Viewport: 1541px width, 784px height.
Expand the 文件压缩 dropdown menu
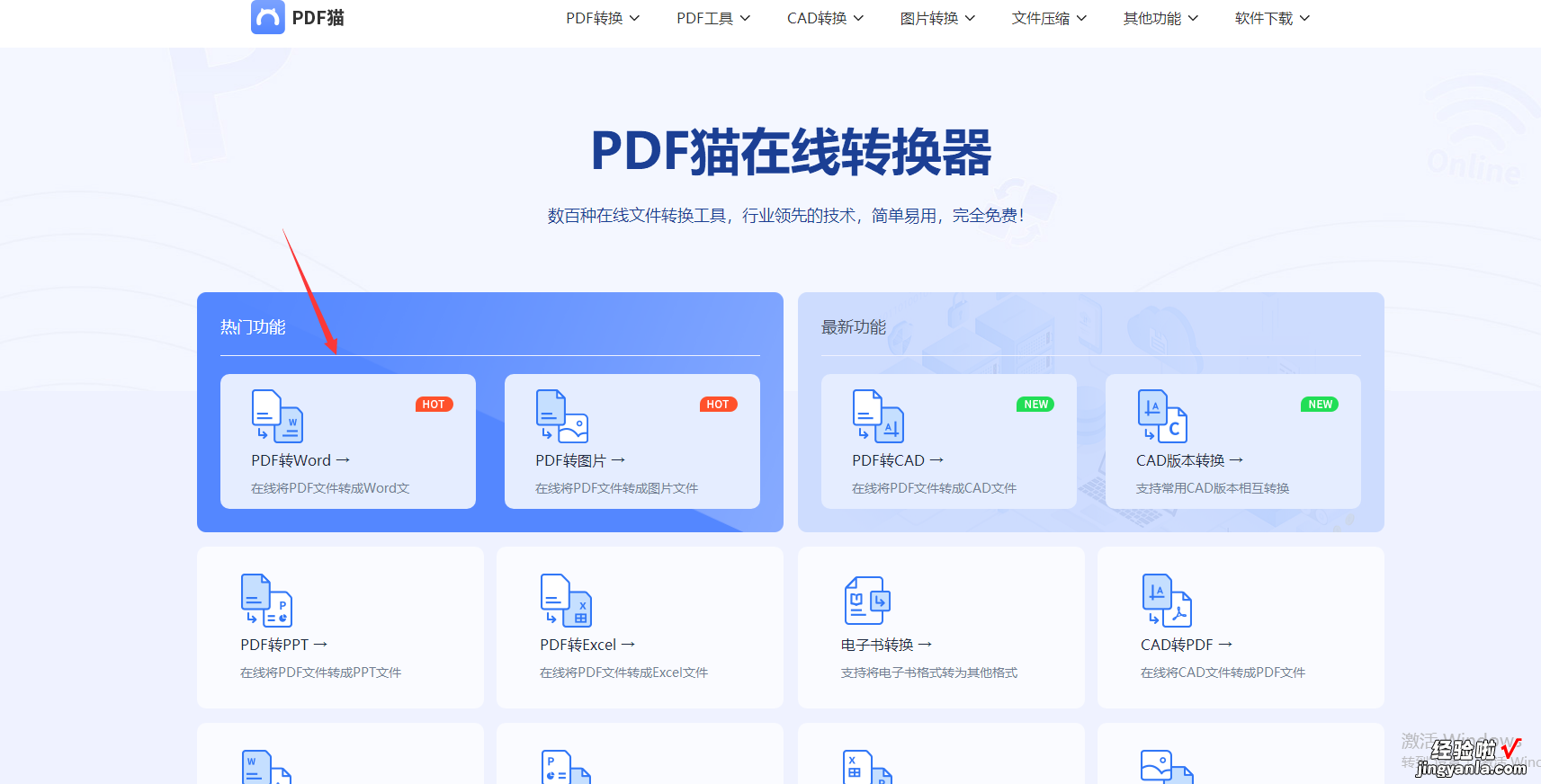1049,18
